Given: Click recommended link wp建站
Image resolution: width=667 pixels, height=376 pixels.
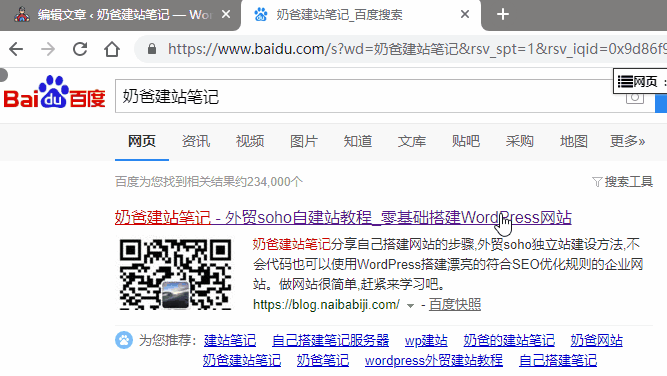Looking at the screenshot, I should click(426, 341).
